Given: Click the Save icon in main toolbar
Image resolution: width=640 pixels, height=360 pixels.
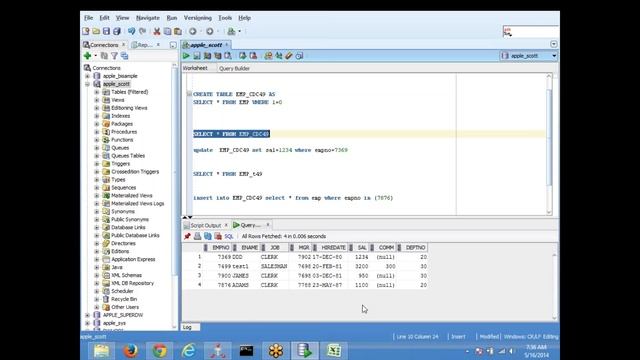Looking at the screenshot, I should click(x=107, y=31).
